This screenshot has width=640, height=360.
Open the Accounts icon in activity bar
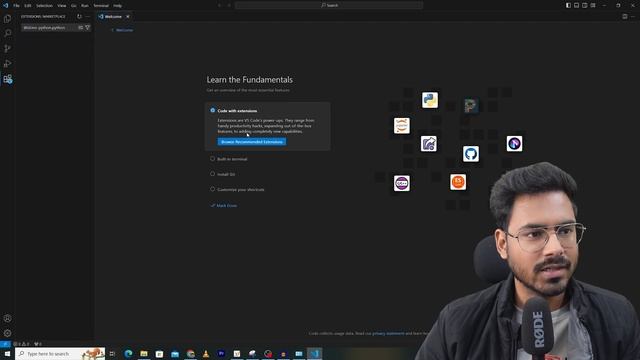click(7, 318)
